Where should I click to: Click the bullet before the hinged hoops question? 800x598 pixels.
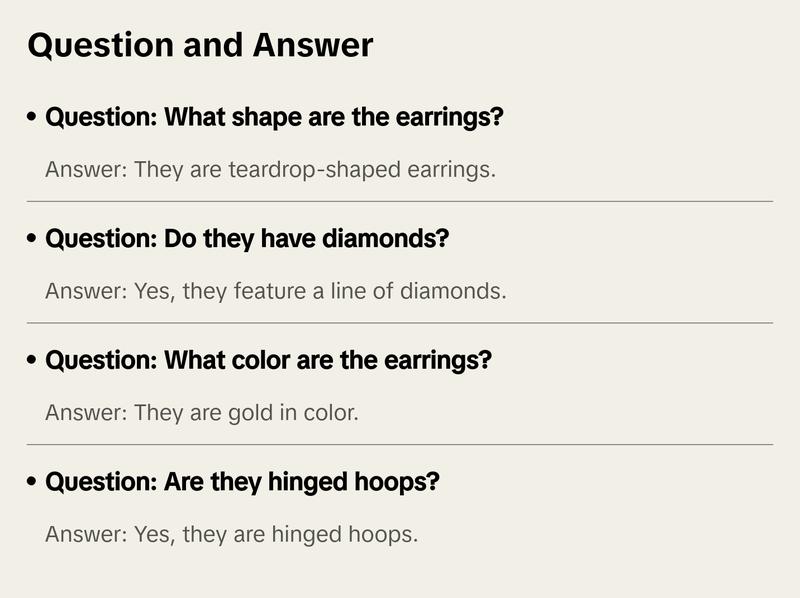(33, 482)
